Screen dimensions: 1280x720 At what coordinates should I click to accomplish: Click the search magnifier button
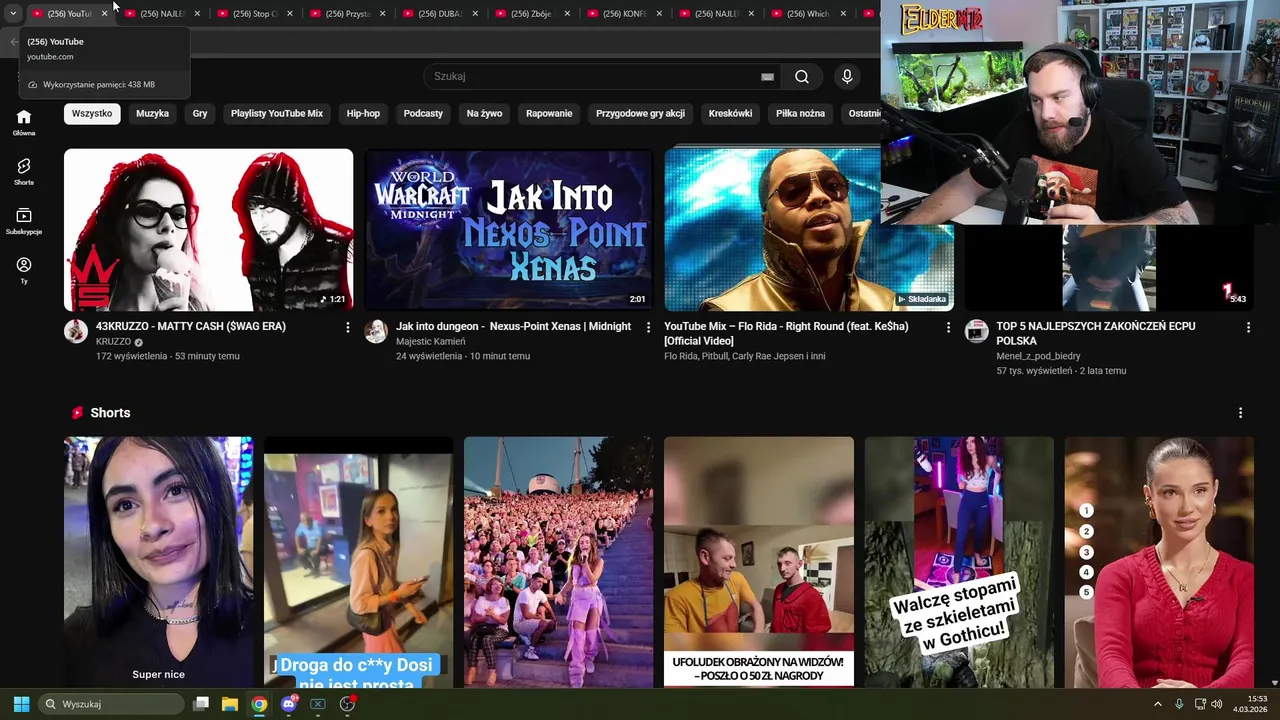point(802,77)
